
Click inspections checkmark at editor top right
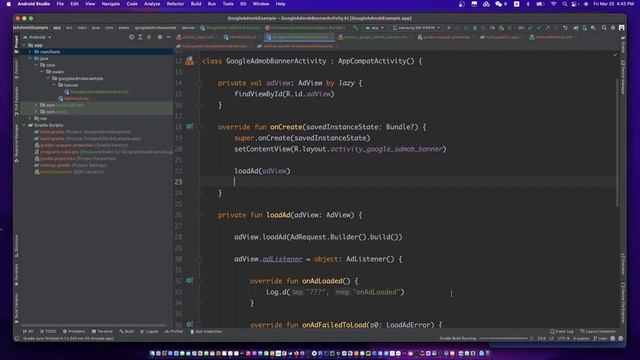coord(615,55)
